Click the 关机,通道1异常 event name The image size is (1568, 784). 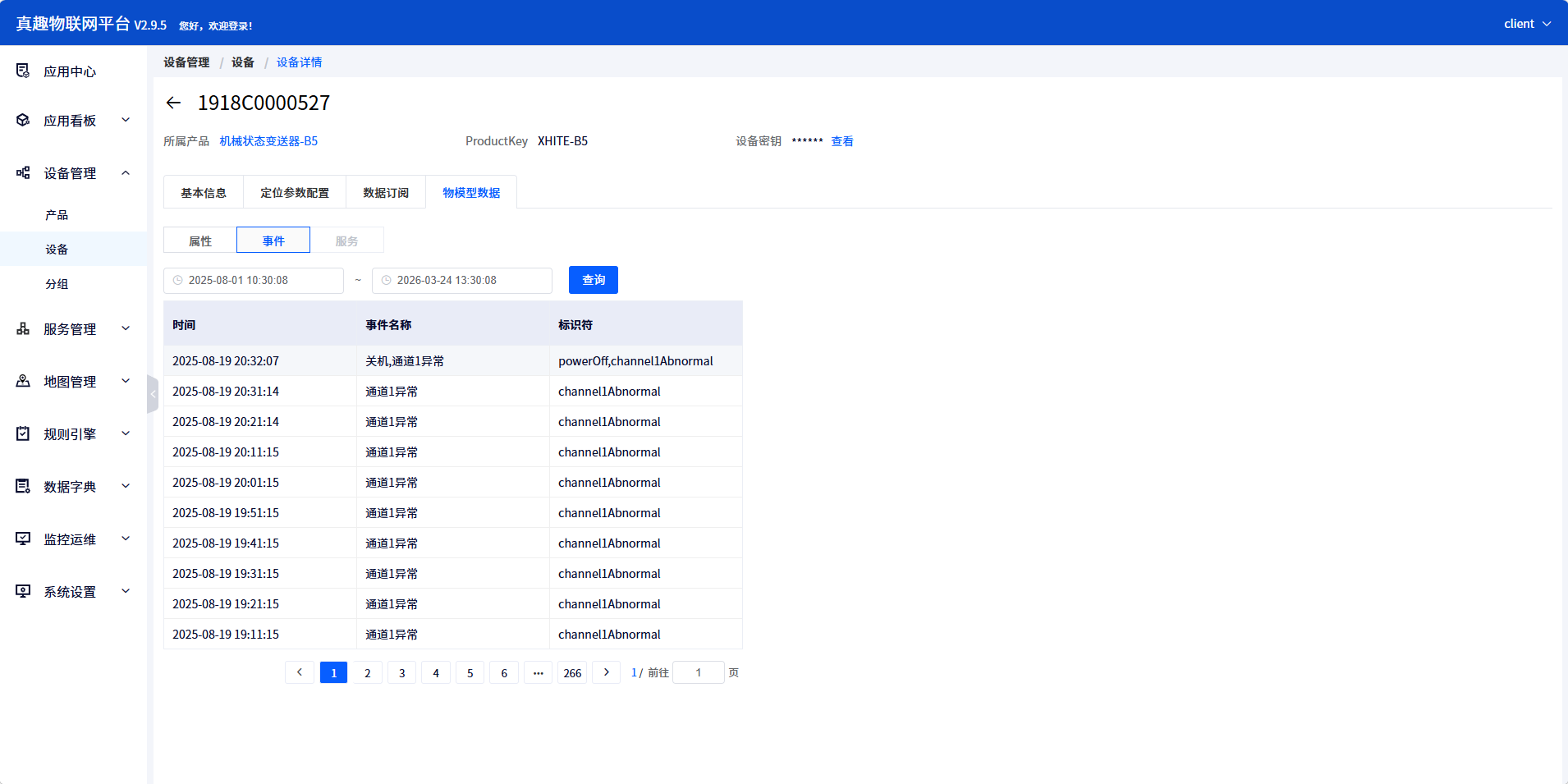405,361
